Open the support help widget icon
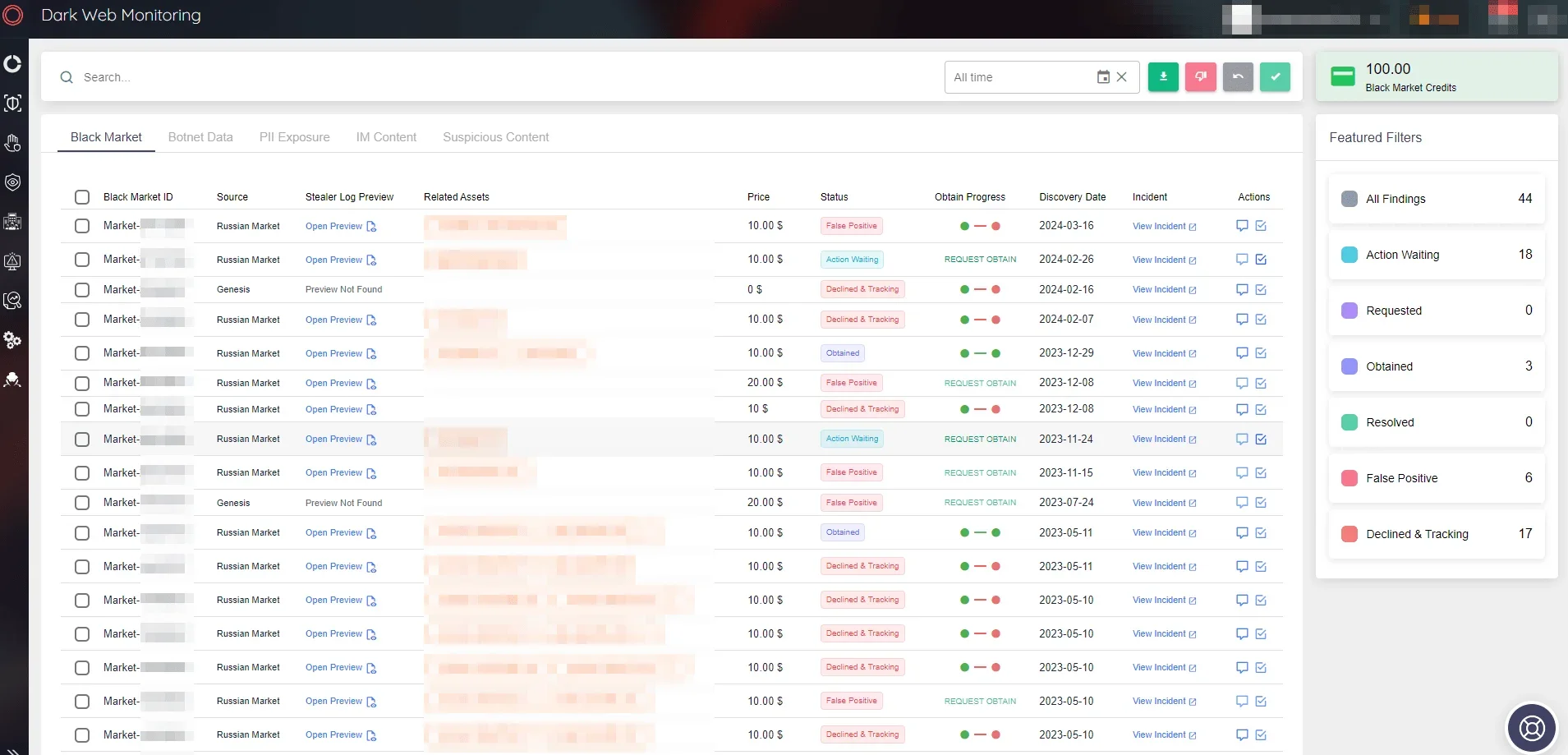Viewport: 1568px width, 755px height. coord(1532,728)
